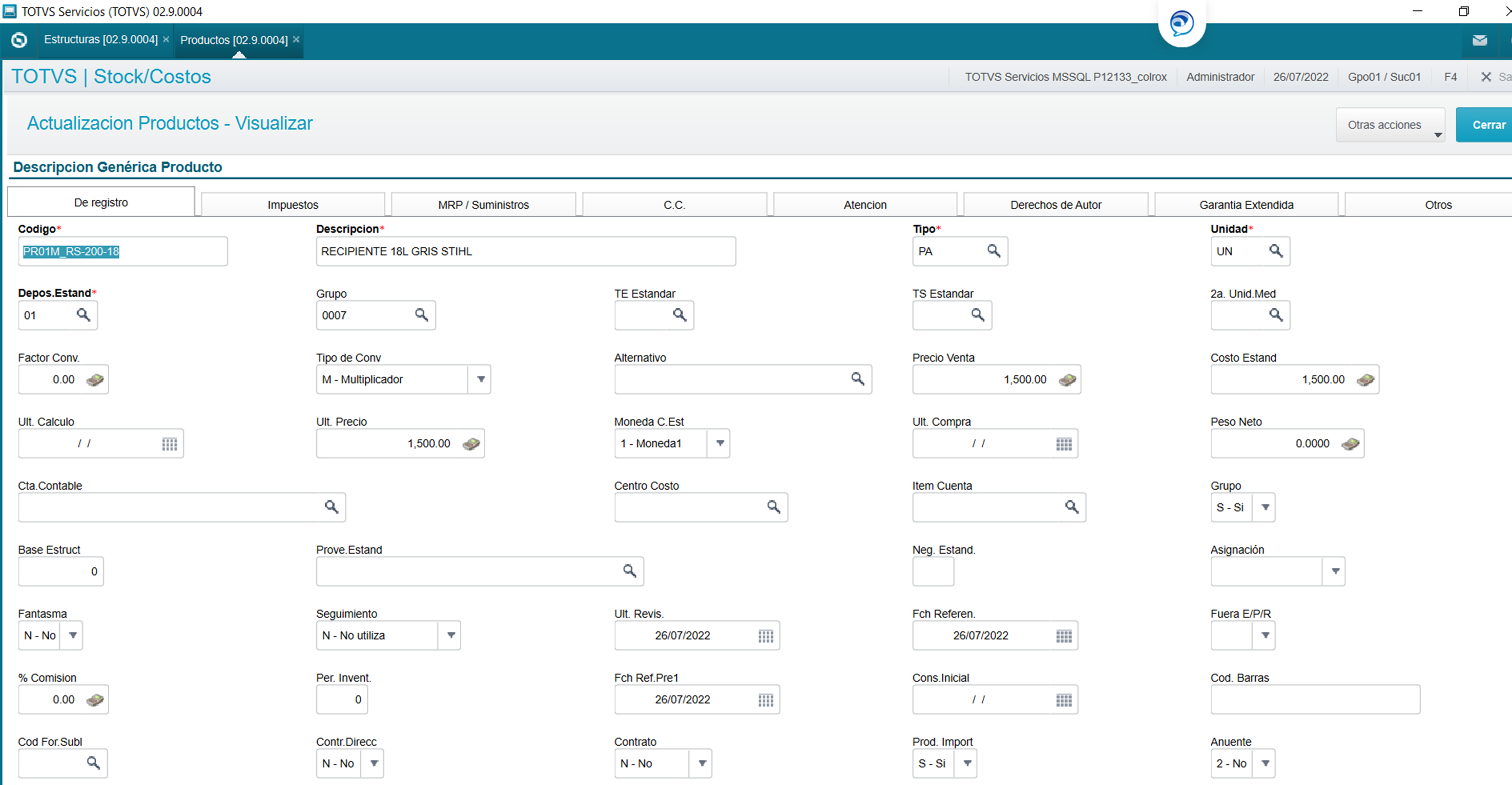This screenshot has width=1512, height=785.
Task: Open Cta.Contable lookup magnifier
Action: 332,507
